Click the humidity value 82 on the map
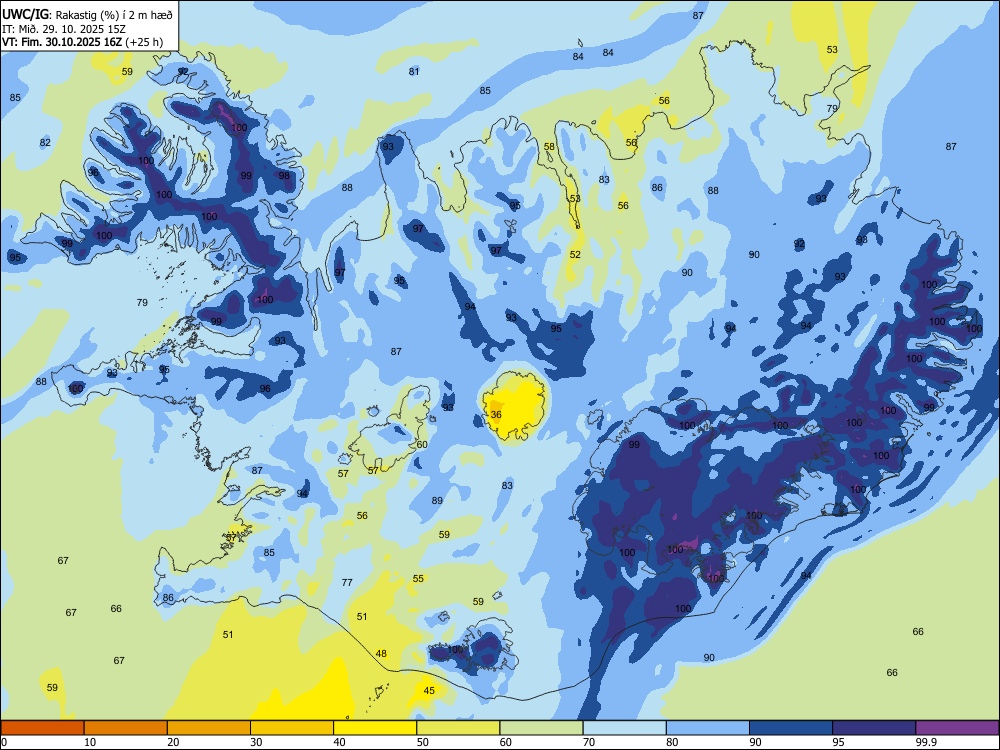1000x750 pixels. 45,142
